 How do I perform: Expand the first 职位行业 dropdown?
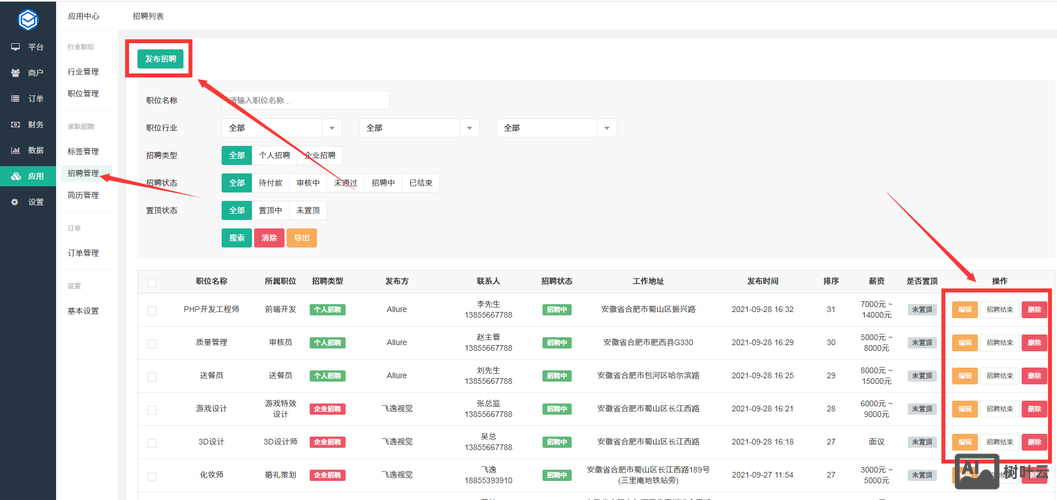pyautogui.click(x=281, y=128)
